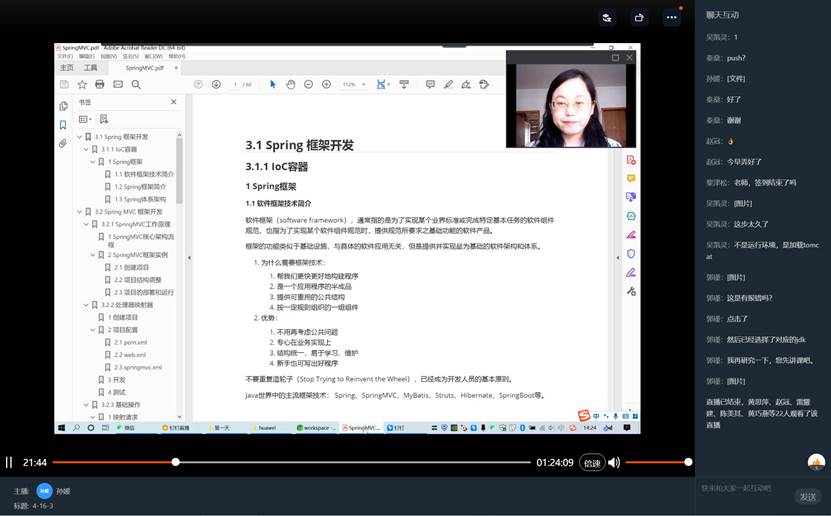831x516 pixels.
Task: Pause the video playback
Action: tap(9, 462)
